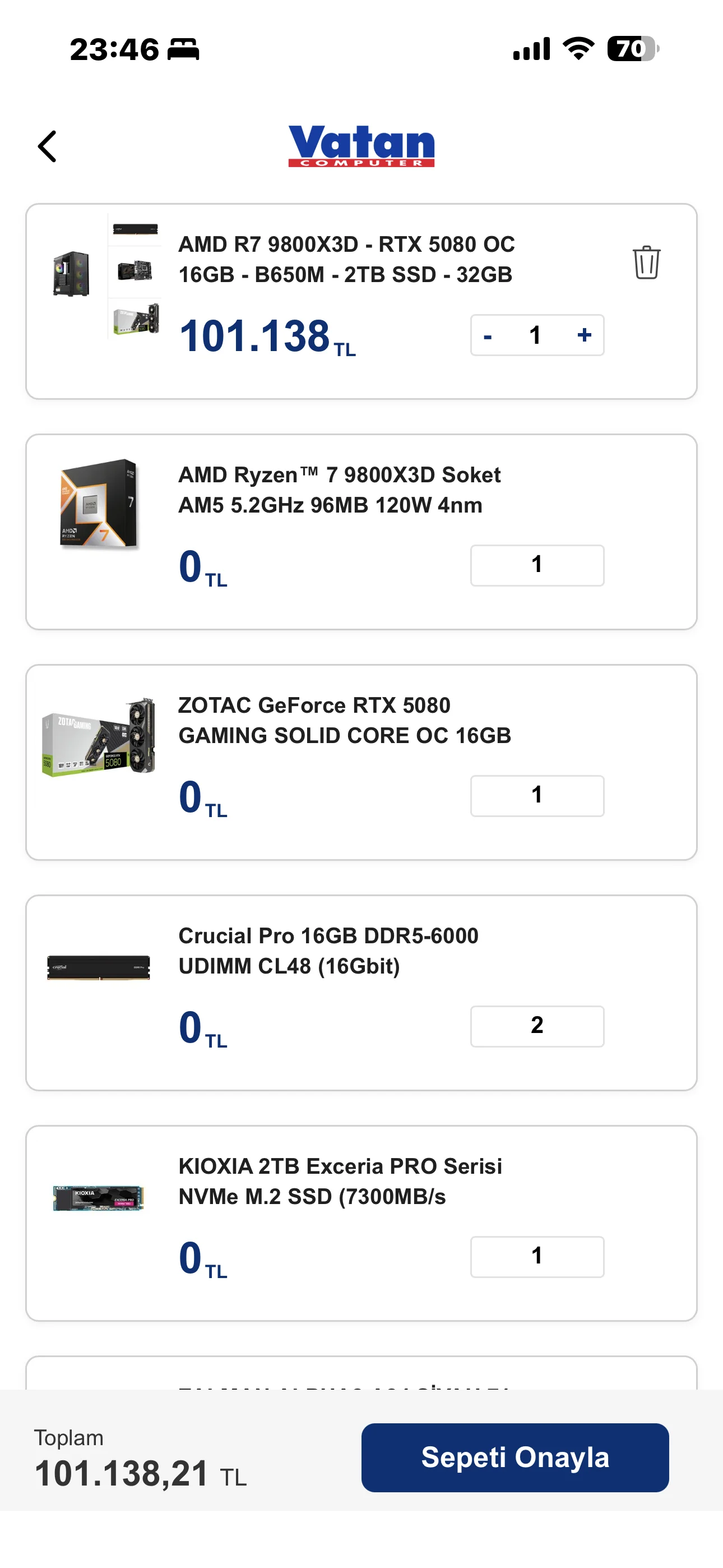This screenshot has width=723, height=1568.
Task: Tap the back arrow icon
Action: [48, 147]
